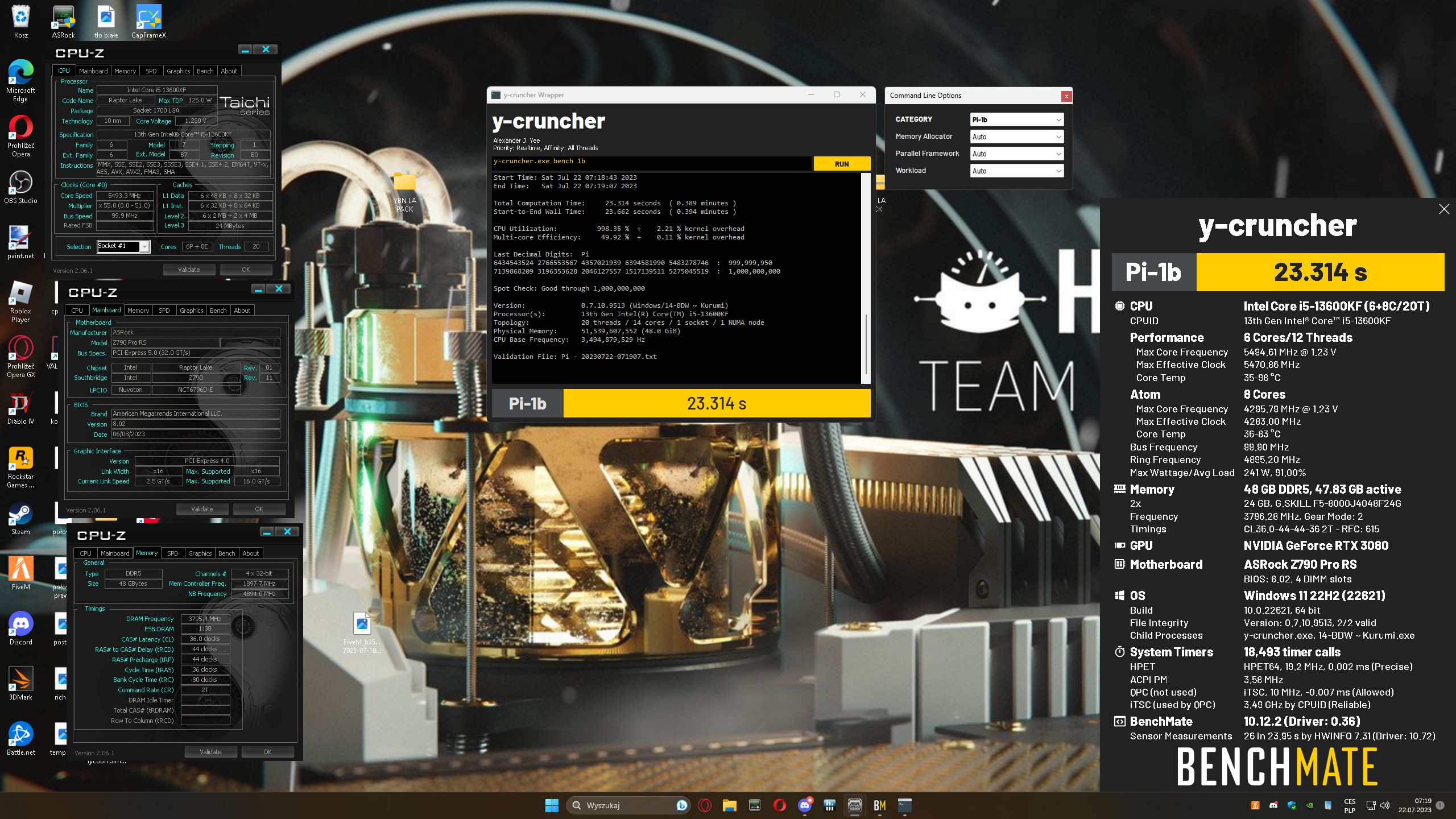This screenshot has width=1456, height=819.
Task: Open the YBN LA PACK folder
Action: coord(405,192)
